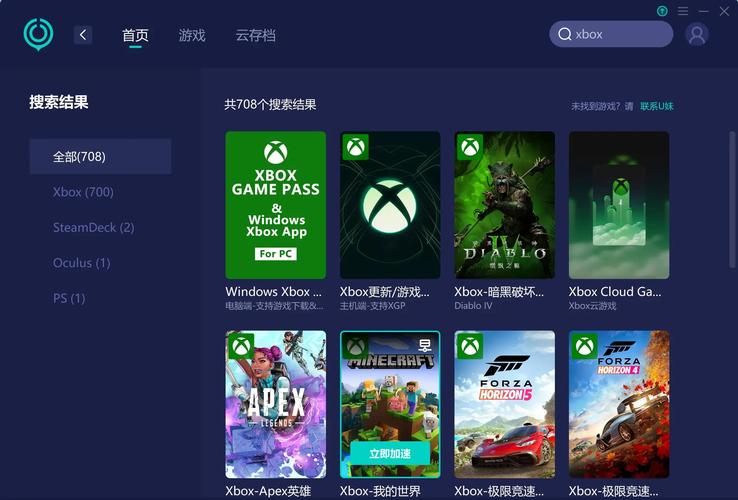Click the Xbox badge on Xbox更新 card
The width and height of the screenshot is (738, 500).
(355, 147)
